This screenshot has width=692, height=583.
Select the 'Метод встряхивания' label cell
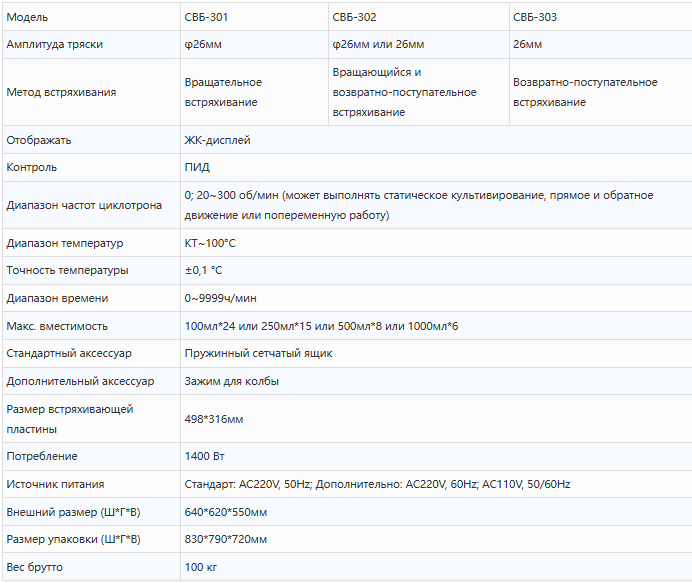tap(61, 92)
